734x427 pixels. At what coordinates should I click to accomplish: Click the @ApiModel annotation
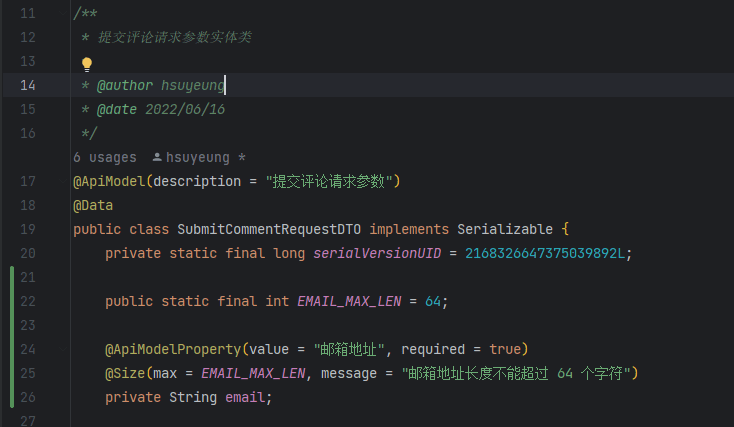click(109, 181)
